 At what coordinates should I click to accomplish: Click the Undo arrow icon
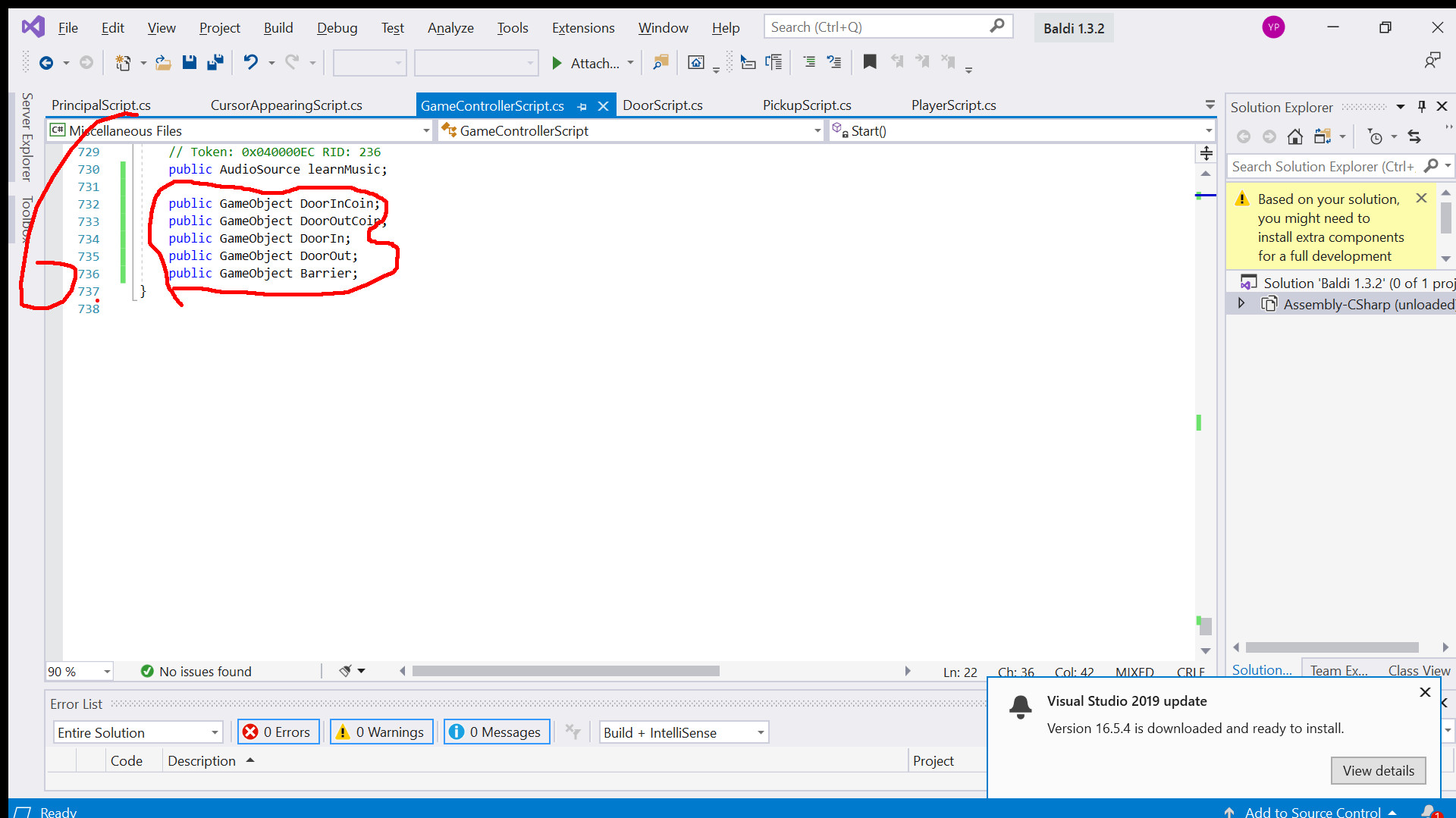[250, 63]
